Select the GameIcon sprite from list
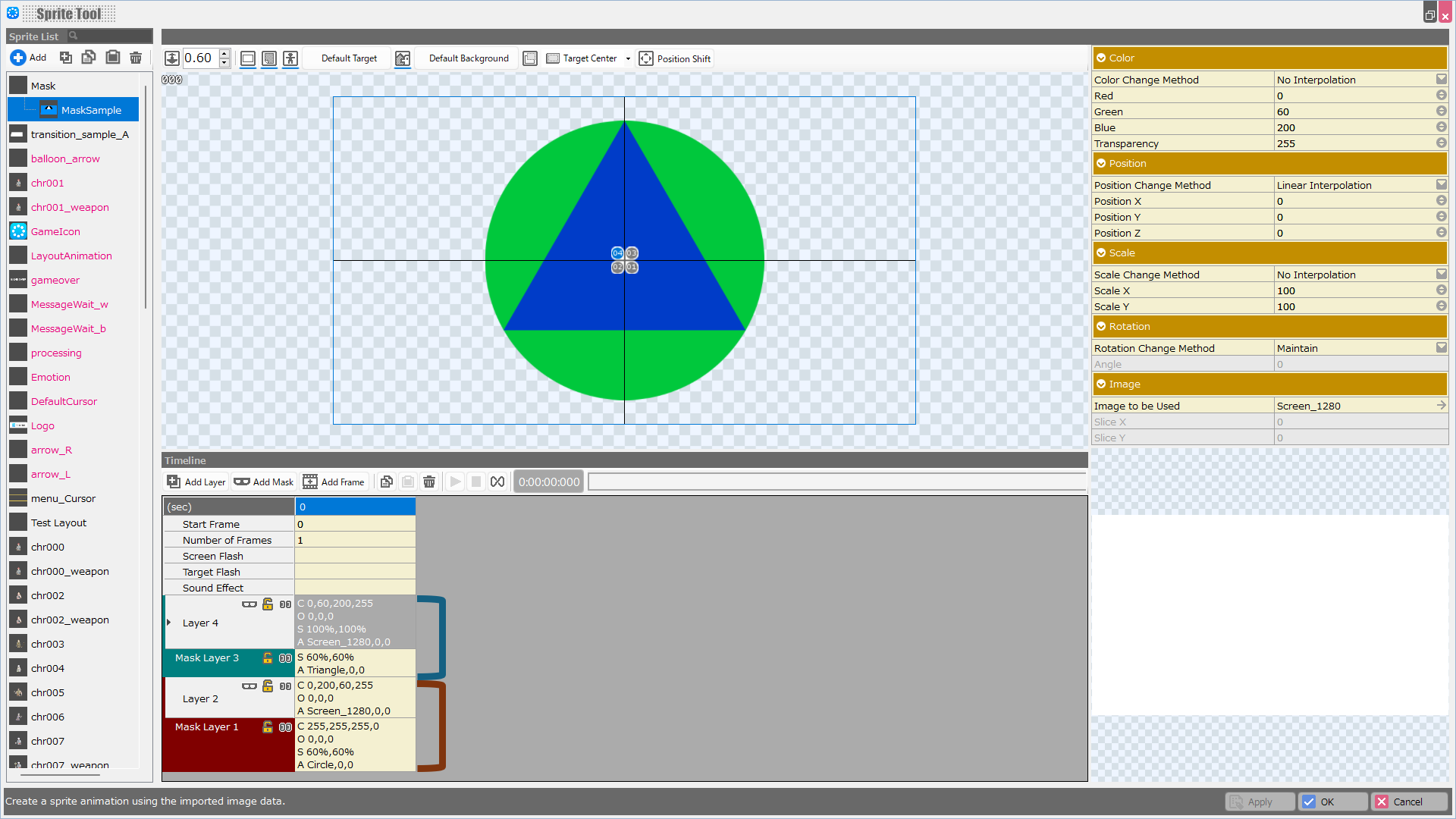1456x819 pixels. tap(54, 231)
